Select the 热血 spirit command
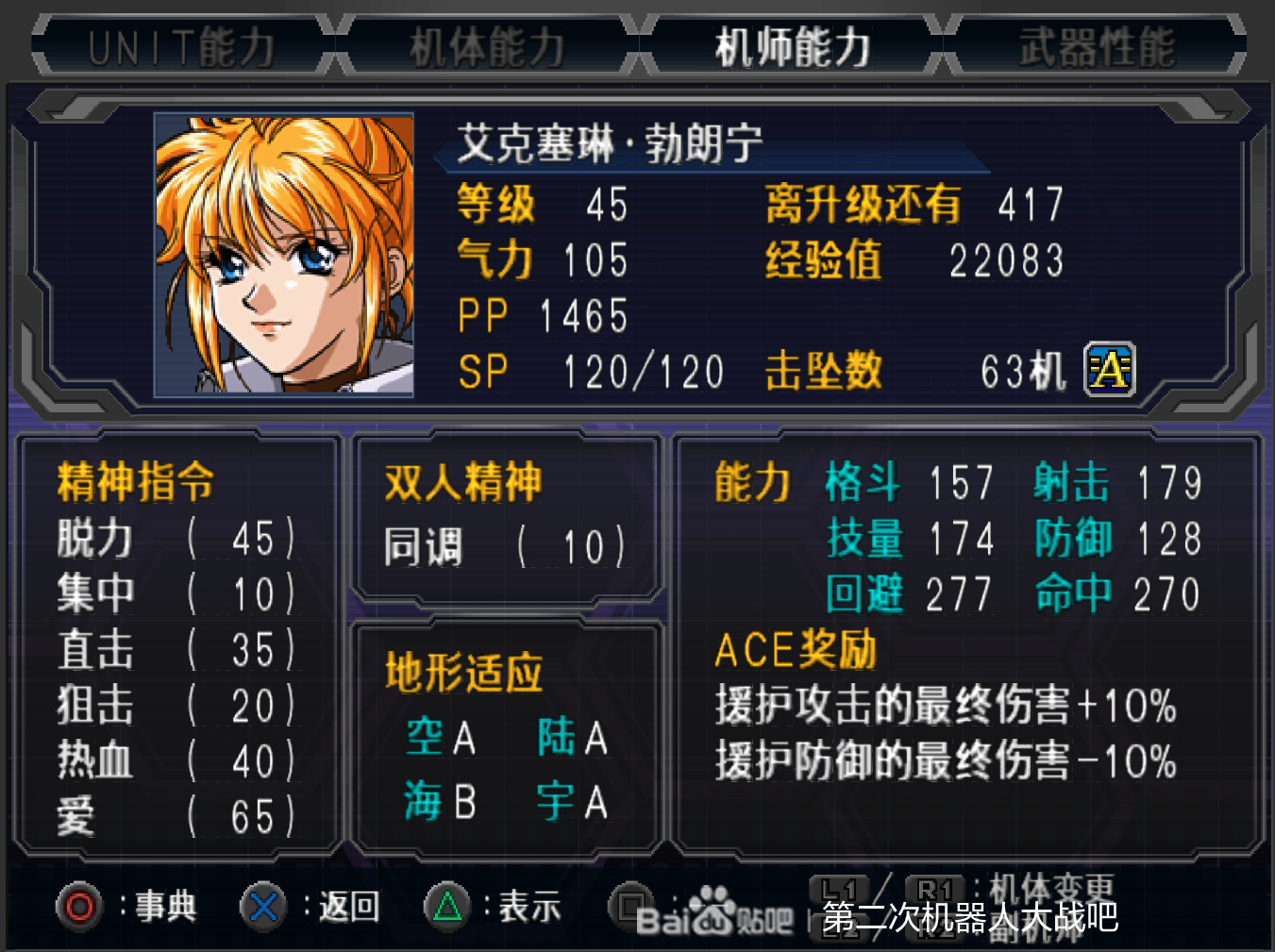 coord(176,760)
